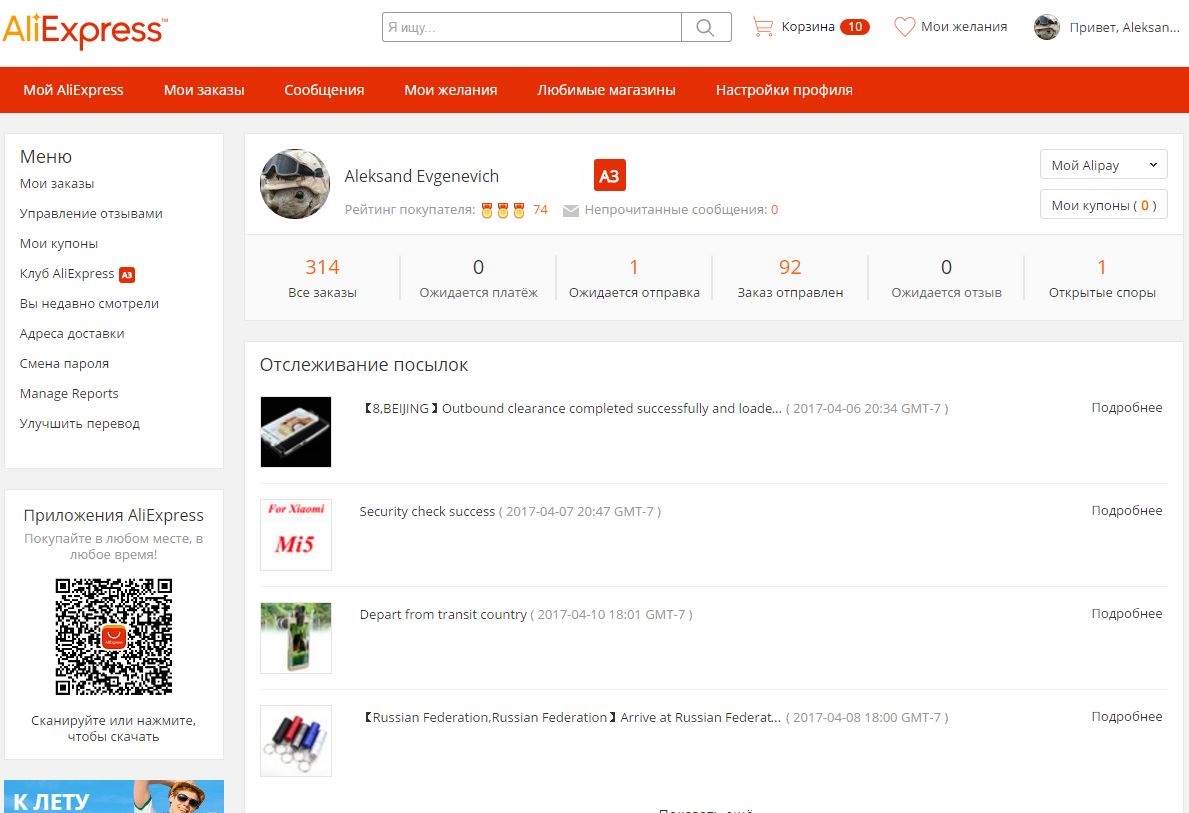Click Мои желания label in the header
This screenshot has height=813, width=1189.
[964, 27]
